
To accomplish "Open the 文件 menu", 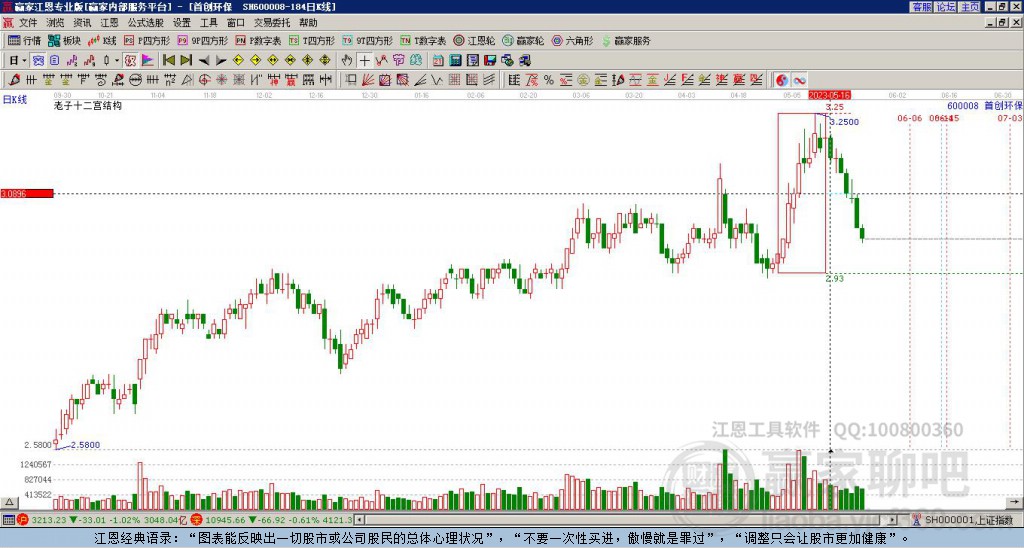I will click(x=28, y=23).
